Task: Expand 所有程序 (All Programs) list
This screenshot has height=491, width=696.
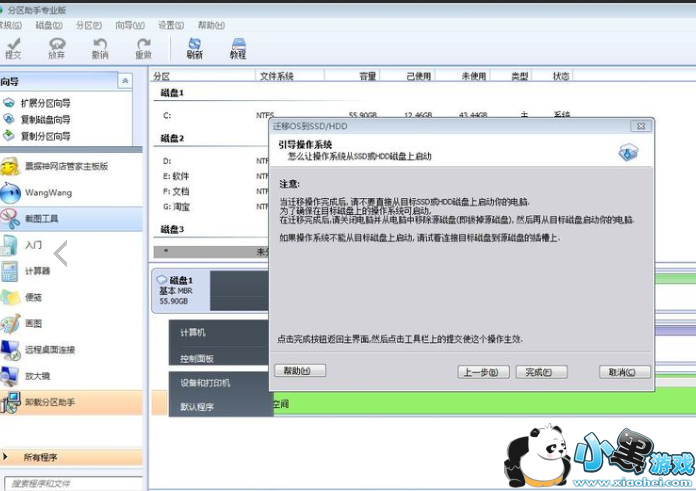Action: click(x=71, y=457)
